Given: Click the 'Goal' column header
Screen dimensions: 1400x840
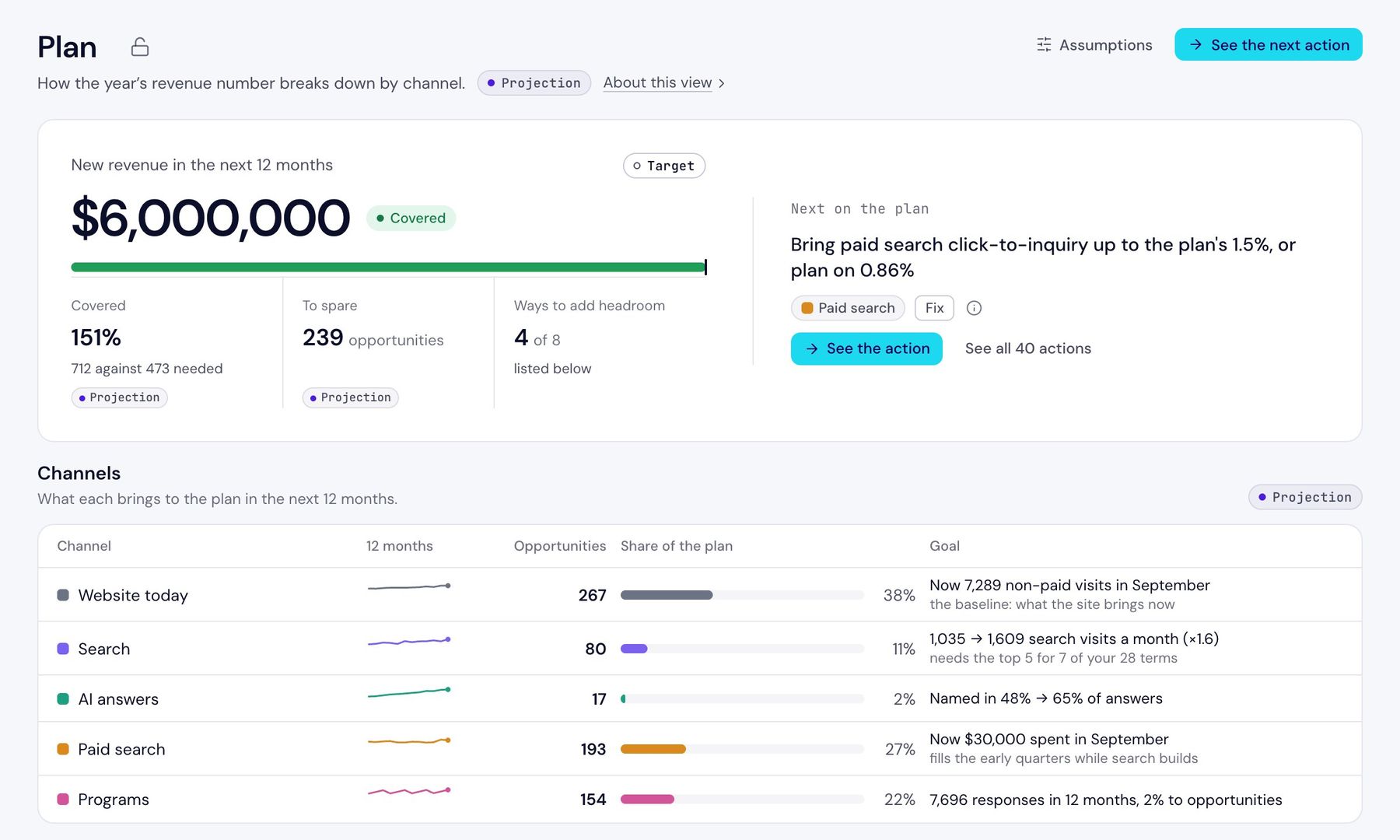Looking at the screenshot, I should pyautogui.click(x=944, y=546).
